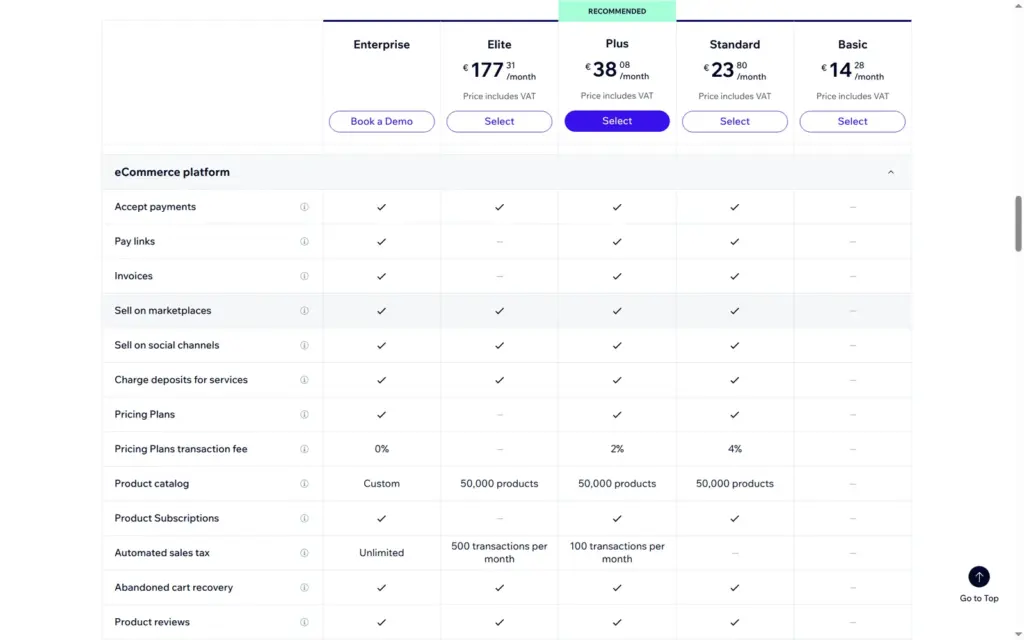Collapse the eCommerce platform section chevron
The image size is (1024, 640).
click(x=890, y=172)
